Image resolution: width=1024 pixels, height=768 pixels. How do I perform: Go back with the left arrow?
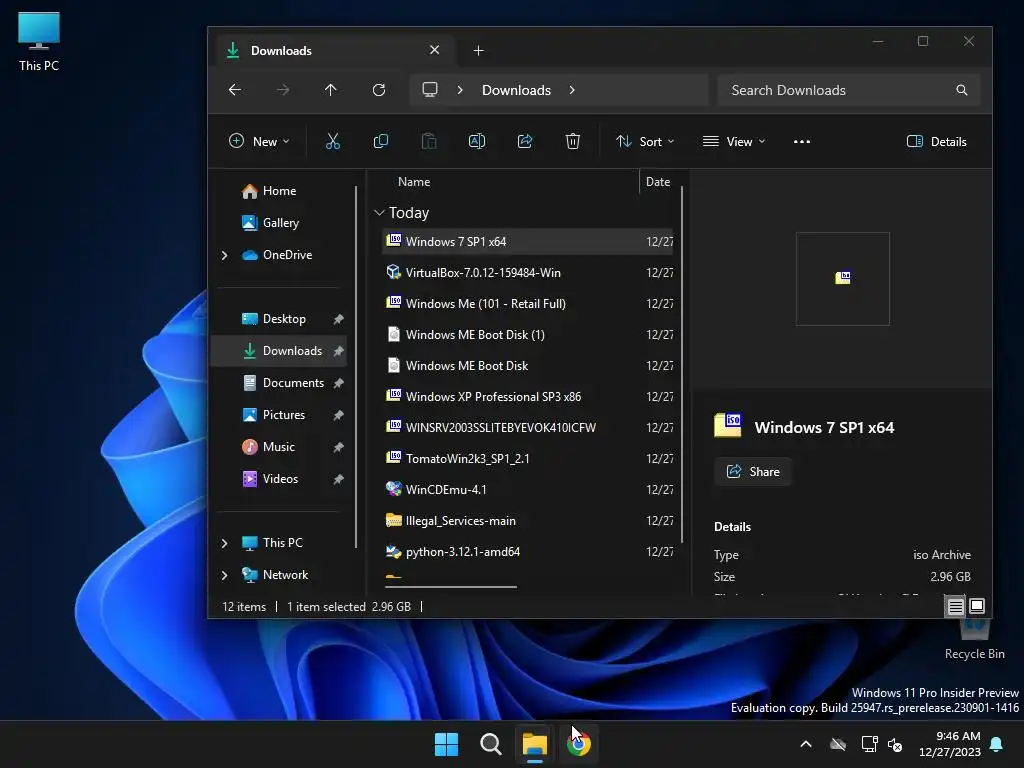(235, 90)
